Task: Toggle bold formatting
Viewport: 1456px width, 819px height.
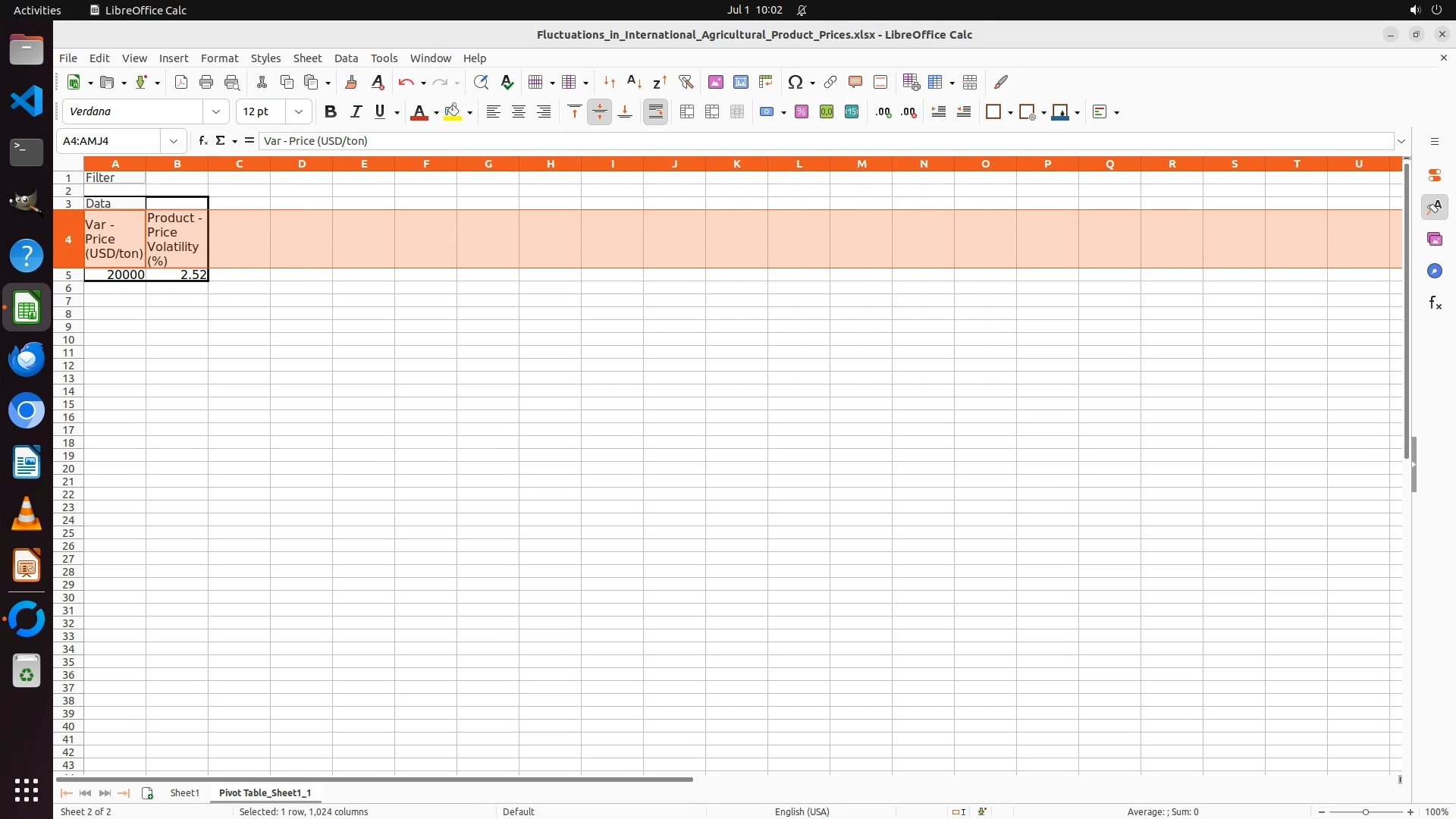Action: point(330,112)
